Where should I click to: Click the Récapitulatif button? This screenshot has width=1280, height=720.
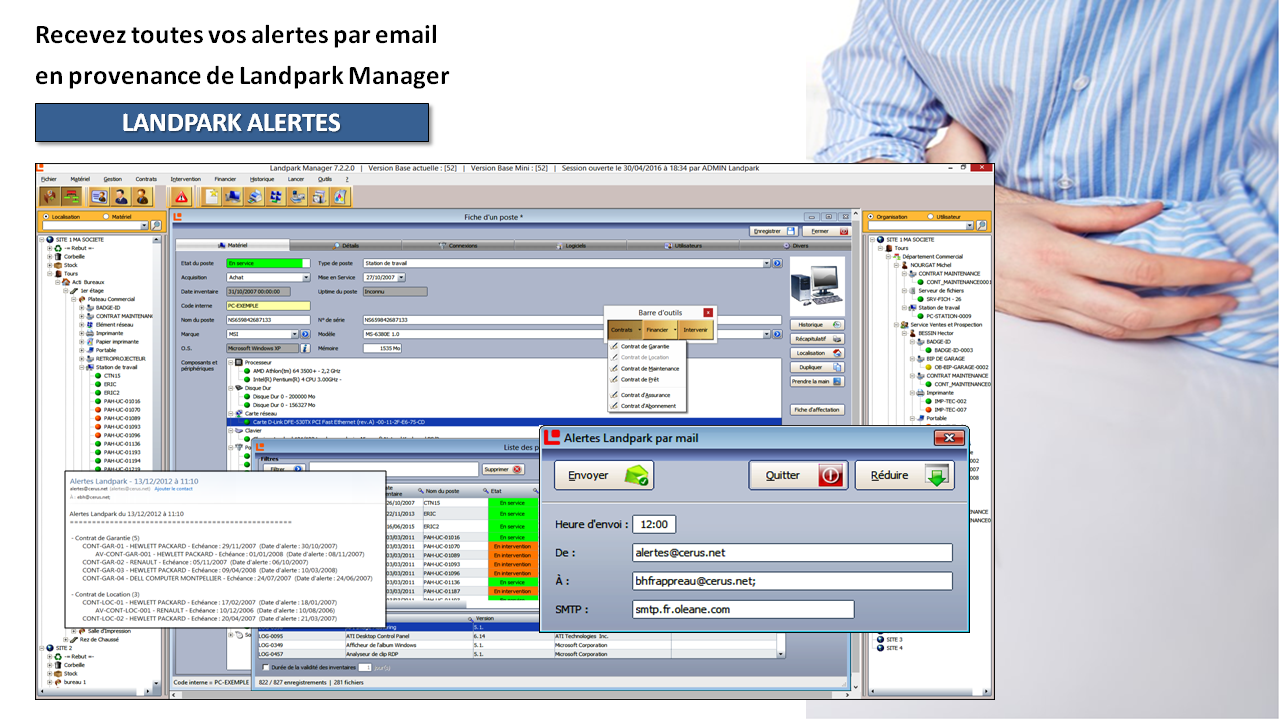click(x=817, y=339)
